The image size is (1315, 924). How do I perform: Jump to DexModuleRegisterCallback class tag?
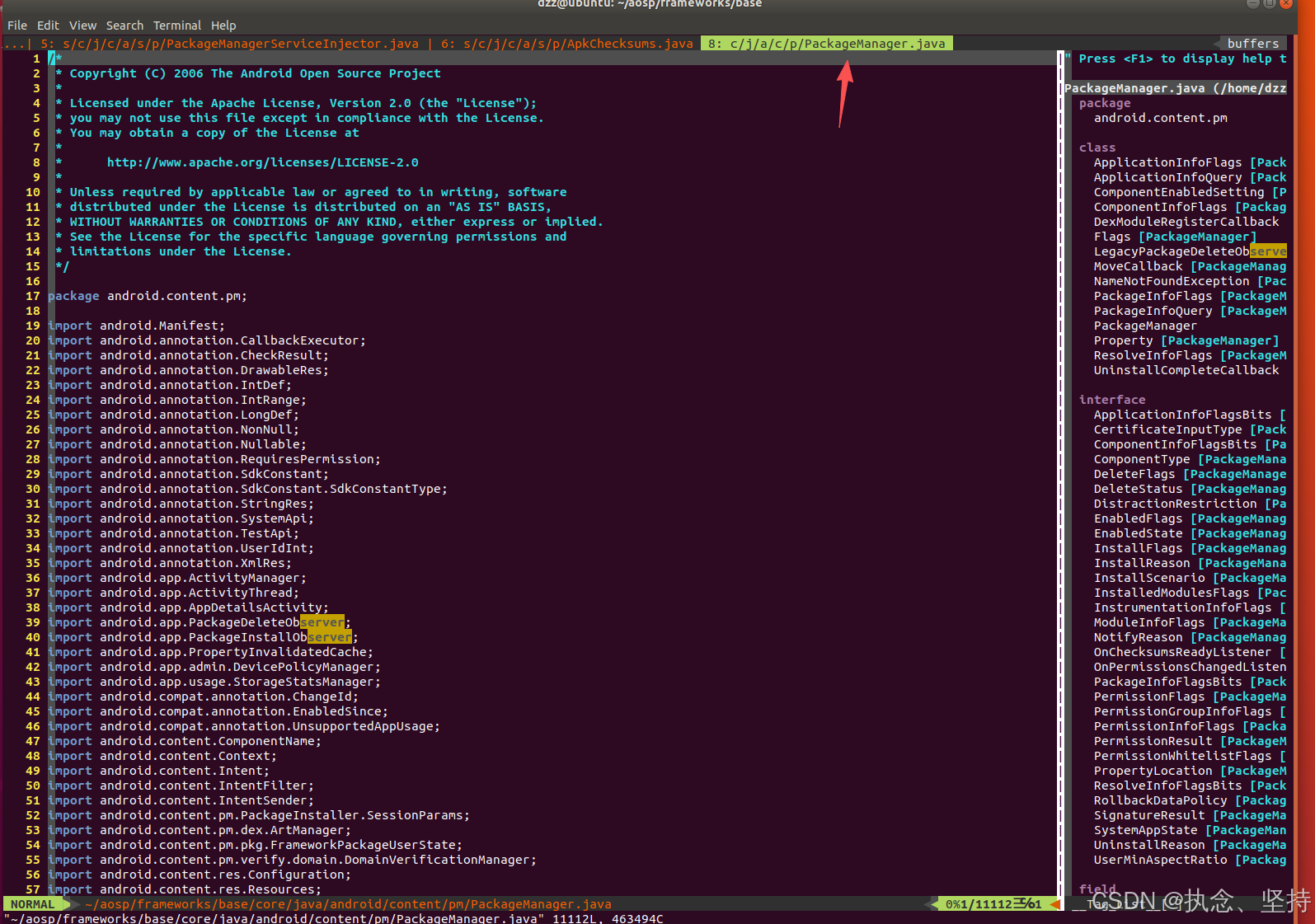[x=1186, y=222]
